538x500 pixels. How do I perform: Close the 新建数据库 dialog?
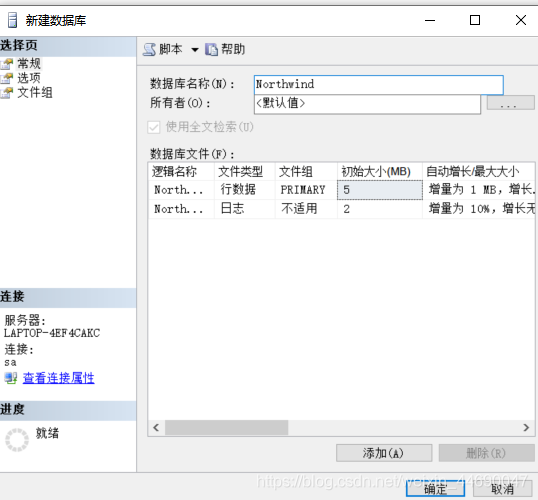click(x=521, y=20)
